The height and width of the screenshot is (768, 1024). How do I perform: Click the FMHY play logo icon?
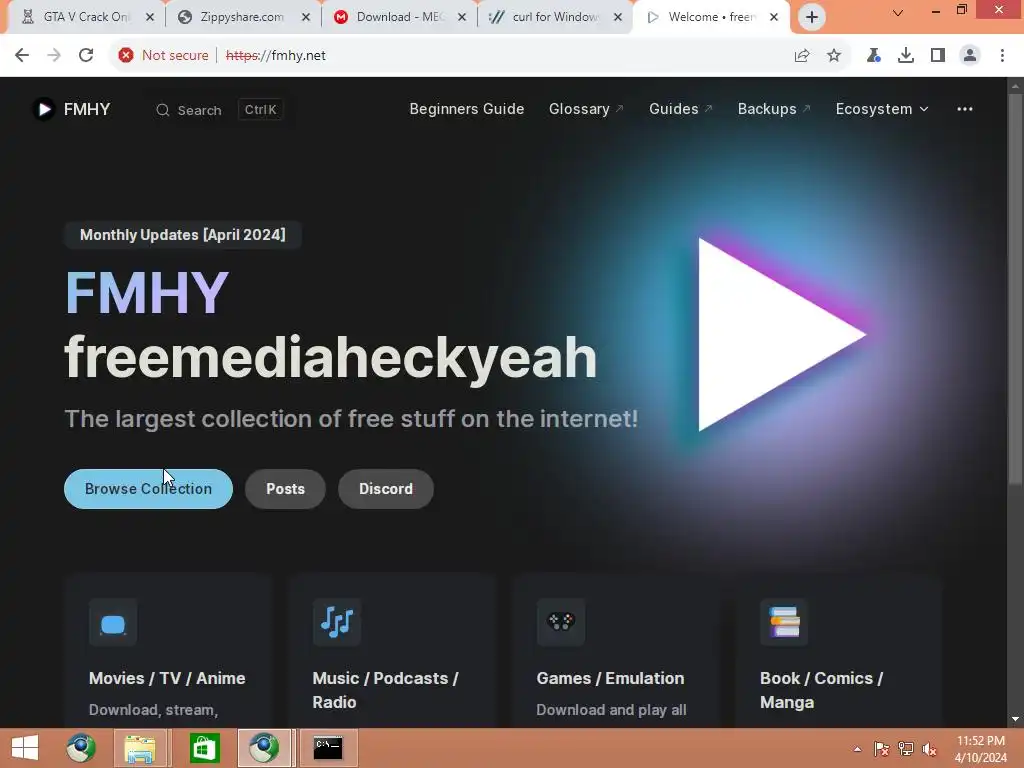44,109
